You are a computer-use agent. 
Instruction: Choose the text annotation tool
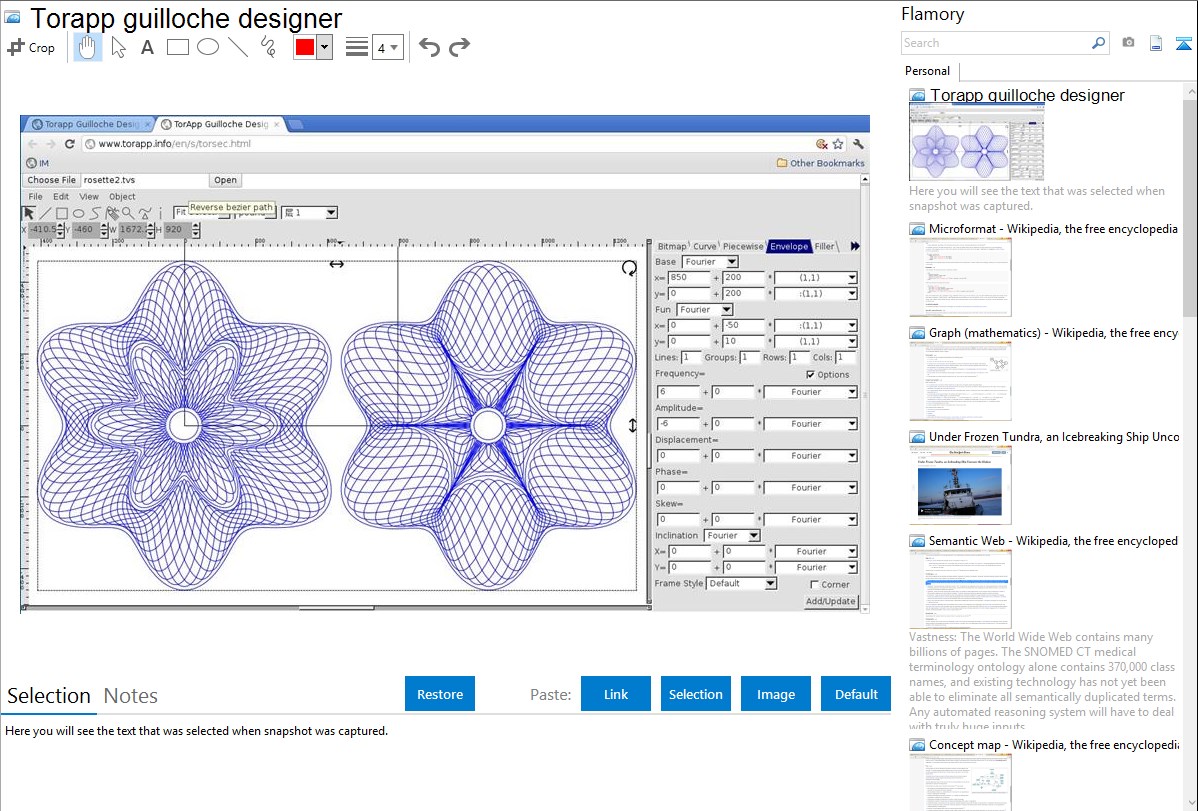[x=147, y=47]
